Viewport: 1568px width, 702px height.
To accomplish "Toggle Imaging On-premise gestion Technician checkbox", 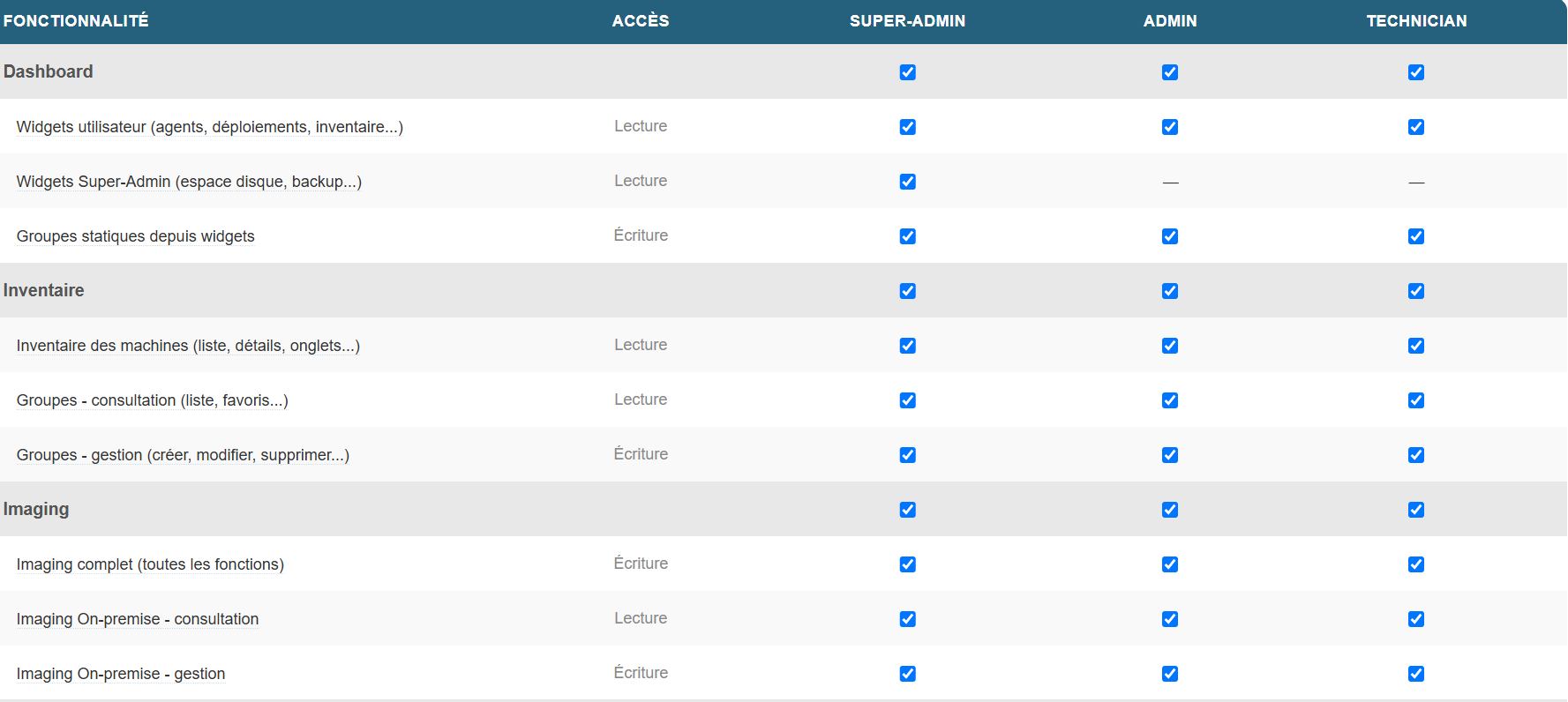I will click(1416, 674).
